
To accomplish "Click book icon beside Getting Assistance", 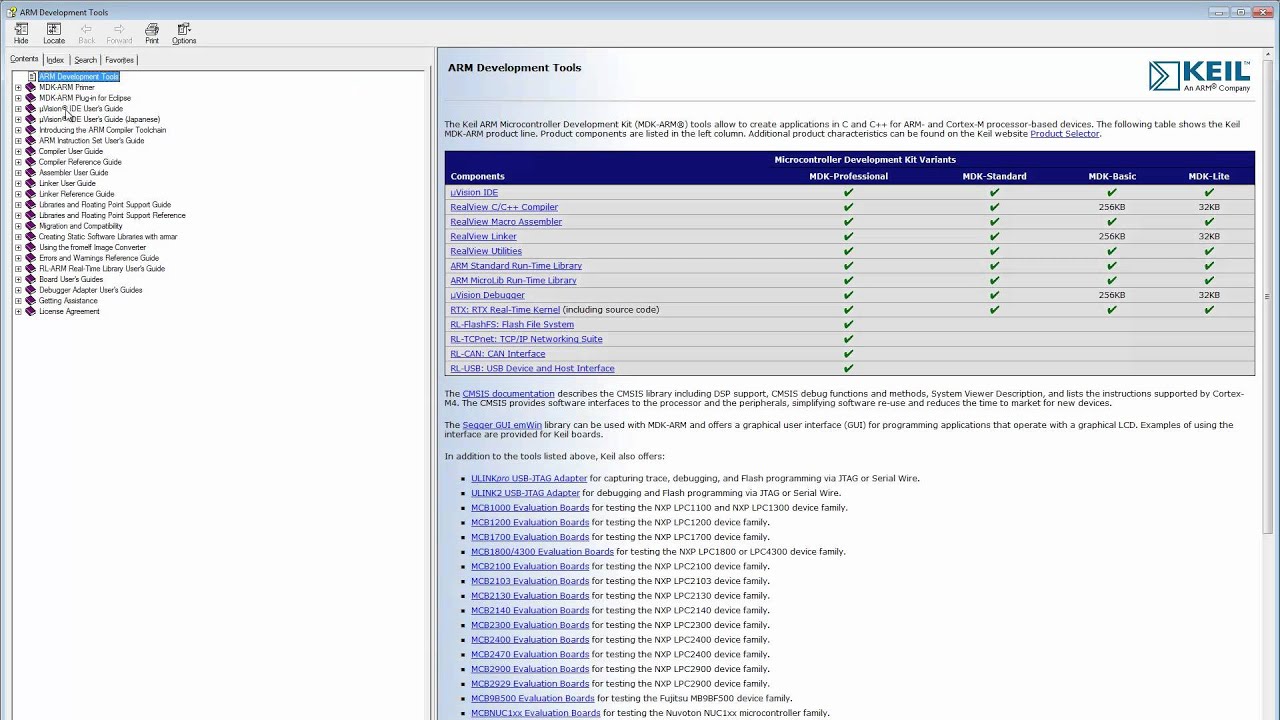I will point(30,300).
